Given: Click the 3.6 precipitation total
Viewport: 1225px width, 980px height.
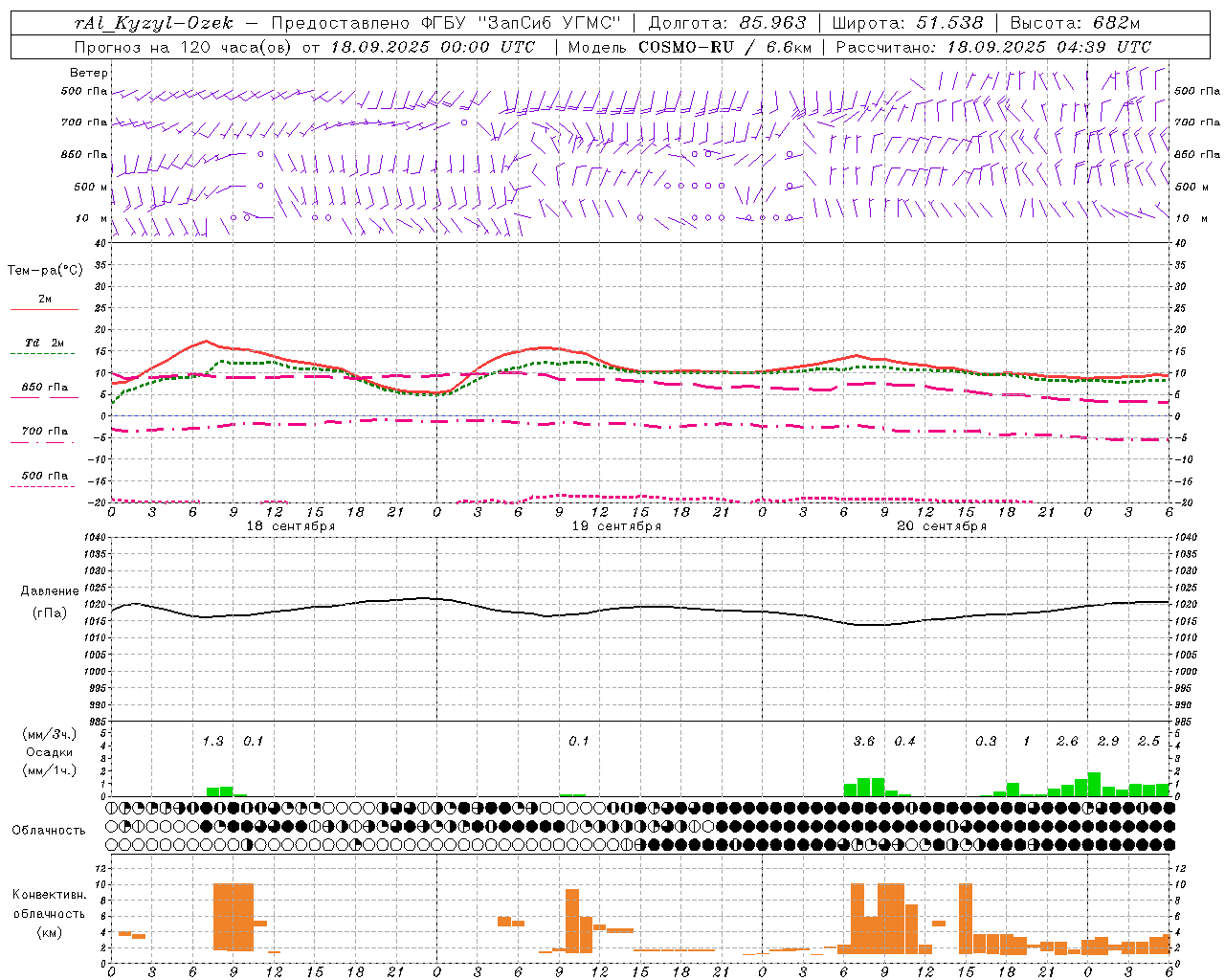Looking at the screenshot, I should coord(863,741).
